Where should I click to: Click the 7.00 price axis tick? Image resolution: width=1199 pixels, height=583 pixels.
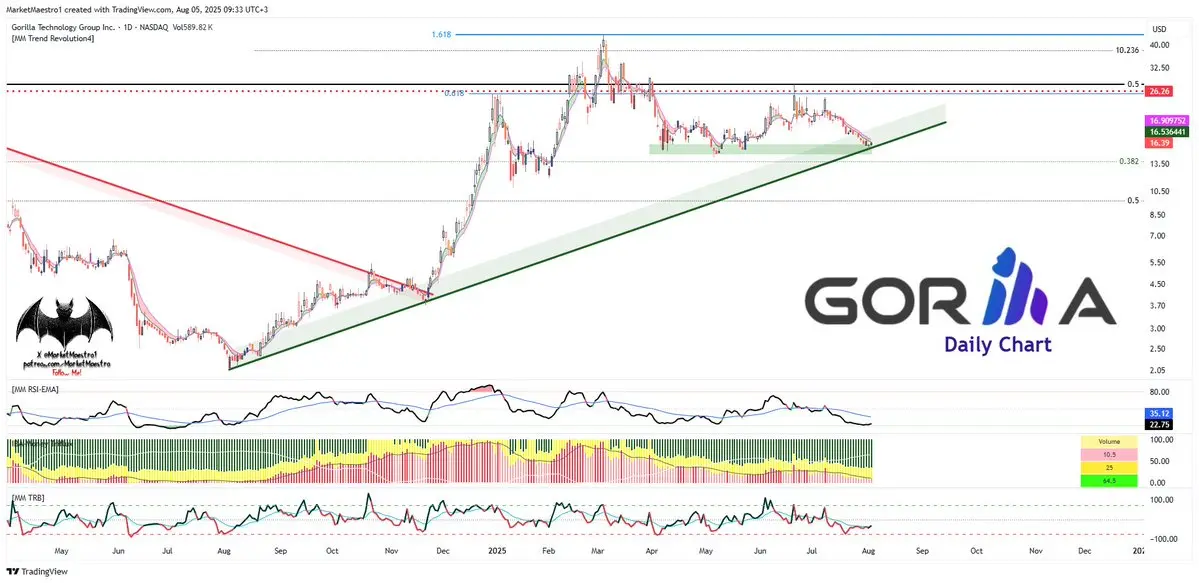1159,236
